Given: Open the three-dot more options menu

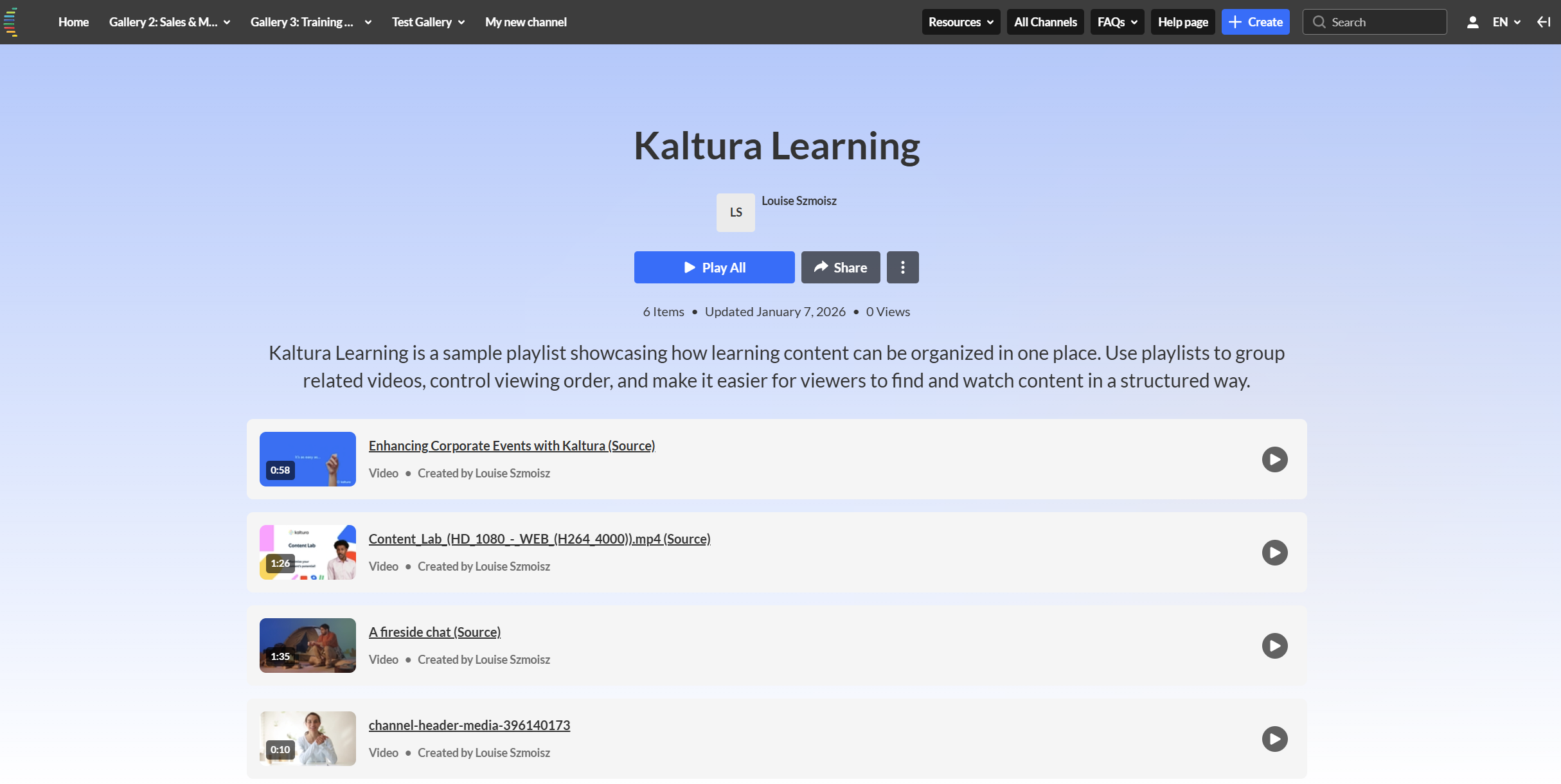Looking at the screenshot, I should (x=902, y=267).
